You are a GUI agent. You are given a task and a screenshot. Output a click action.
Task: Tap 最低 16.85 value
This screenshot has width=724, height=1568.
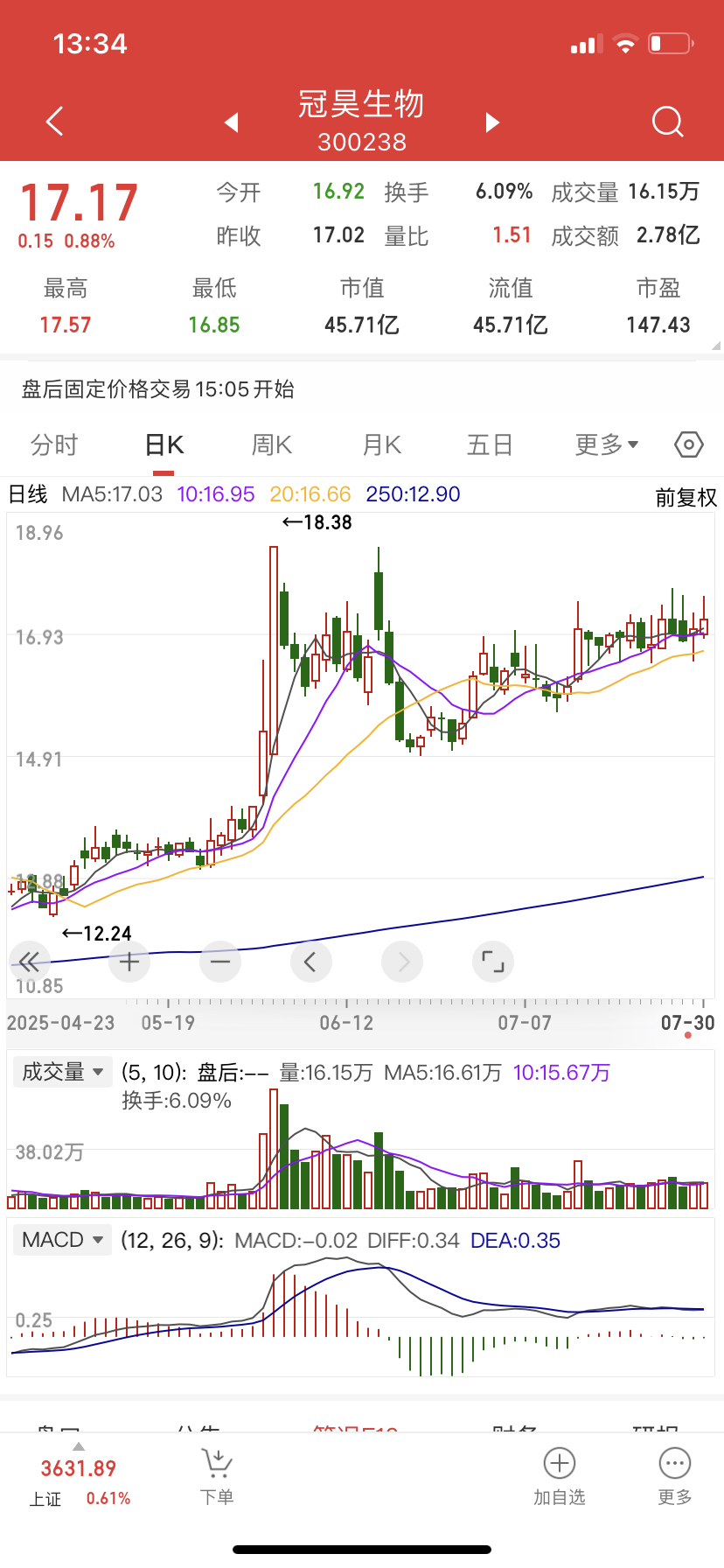214,325
